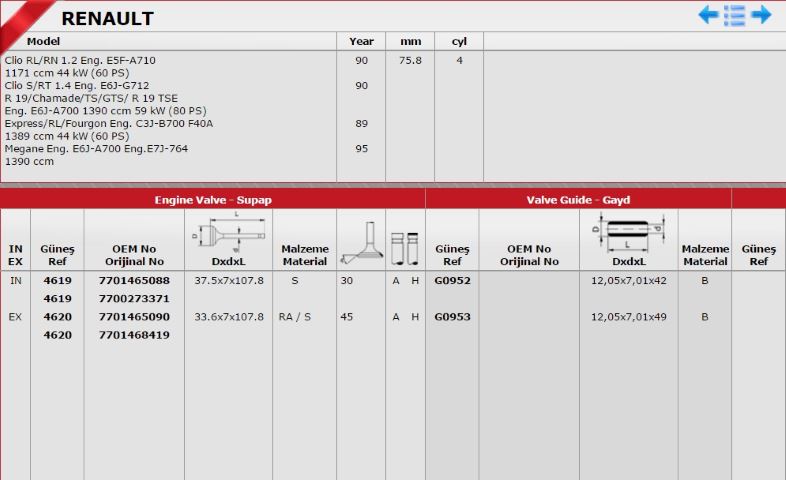Open Güneş ref 4619 with OEM 7700273371

(x=58, y=299)
